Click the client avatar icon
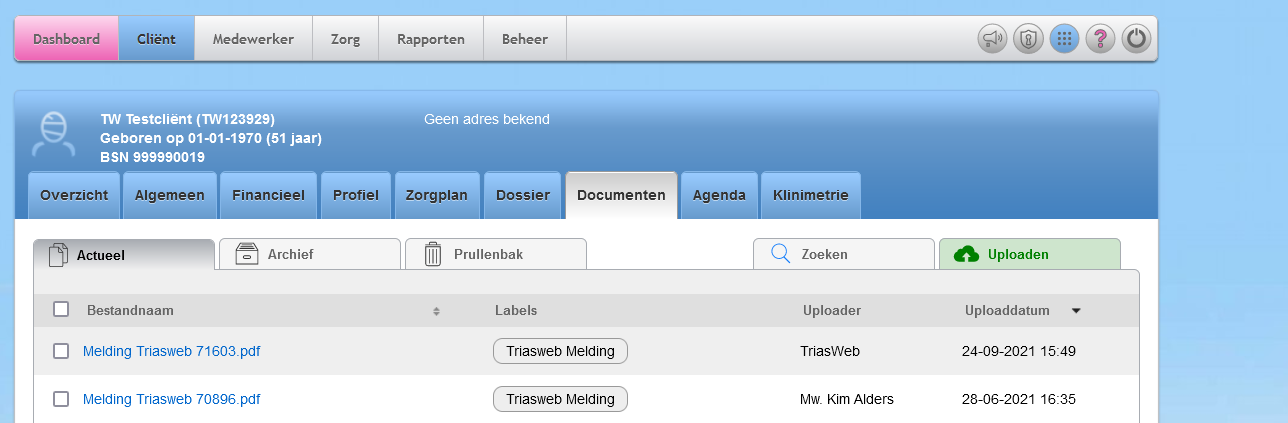The image size is (1288, 423). point(53,134)
